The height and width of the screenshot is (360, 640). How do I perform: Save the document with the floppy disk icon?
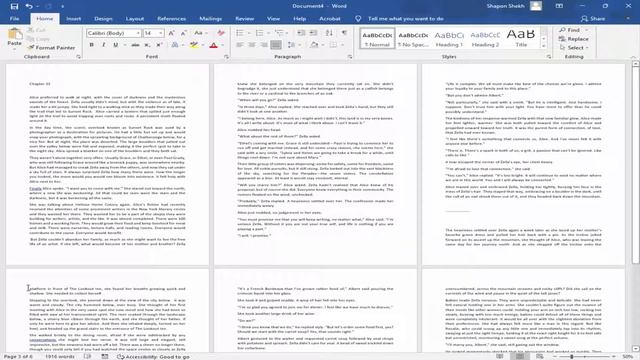coord(14,6)
